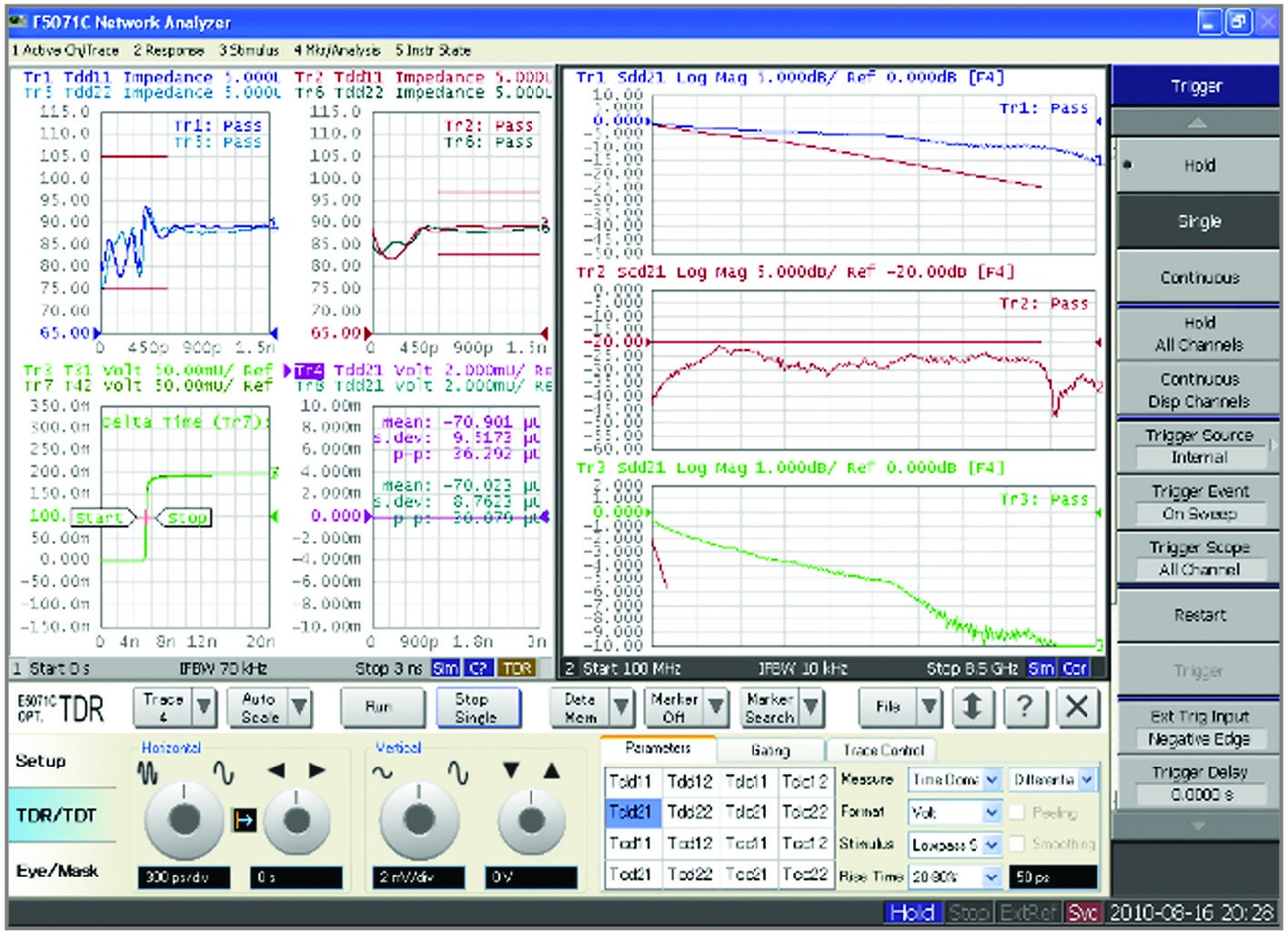Open the Format Volt dropdown
The image size is (1288, 934).
click(991, 813)
